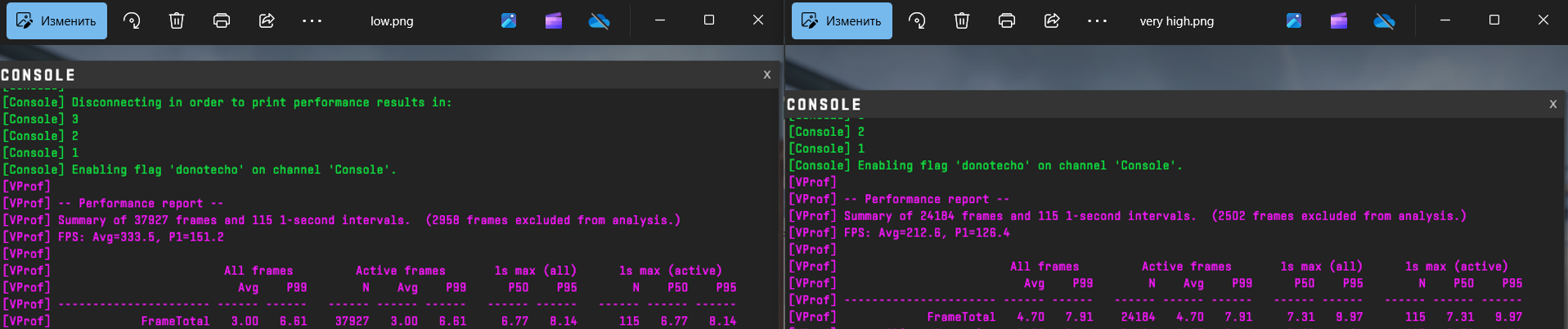The image size is (1568, 329).
Task: Print the very high.png image
Action: click(1007, 21)
